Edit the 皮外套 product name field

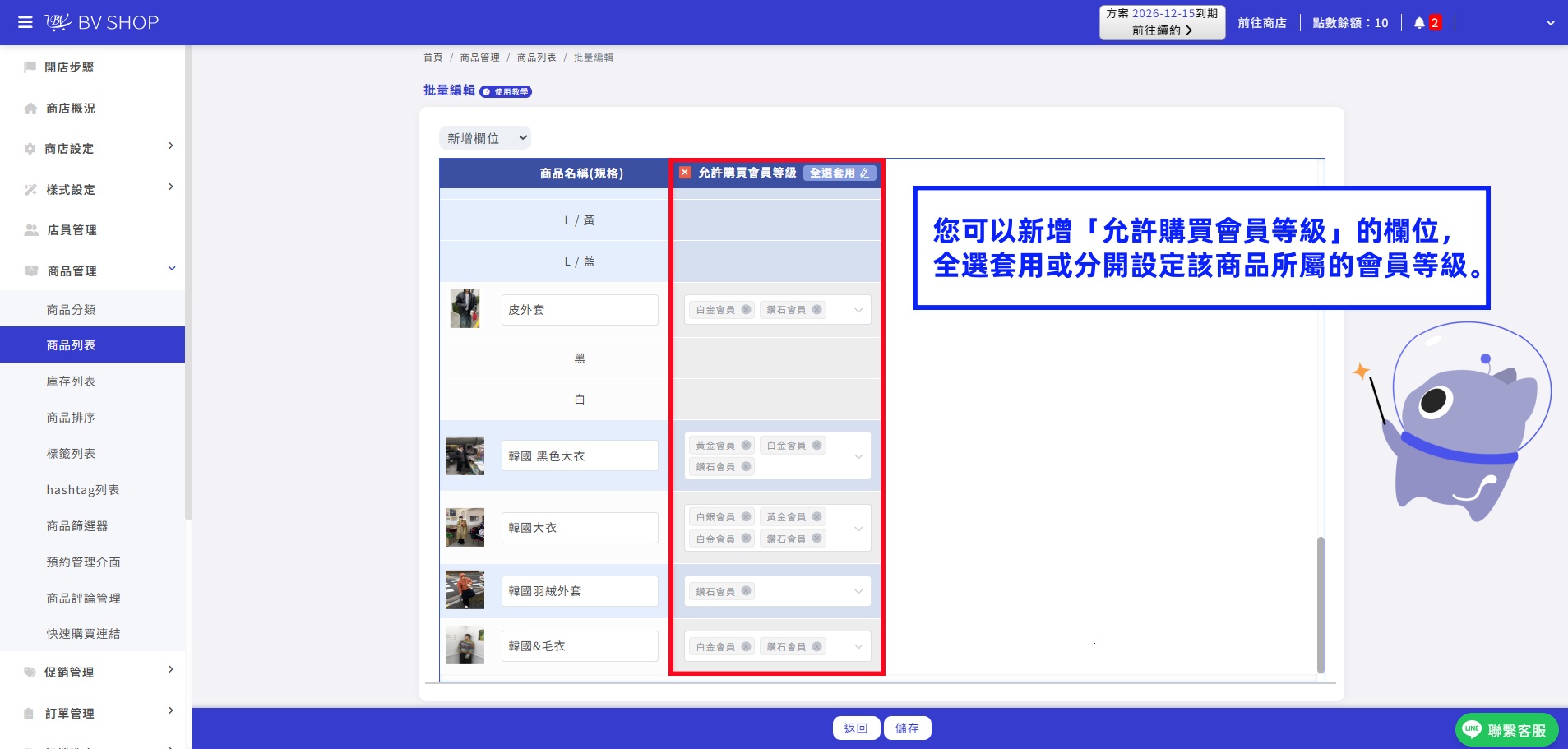point(580,310)
